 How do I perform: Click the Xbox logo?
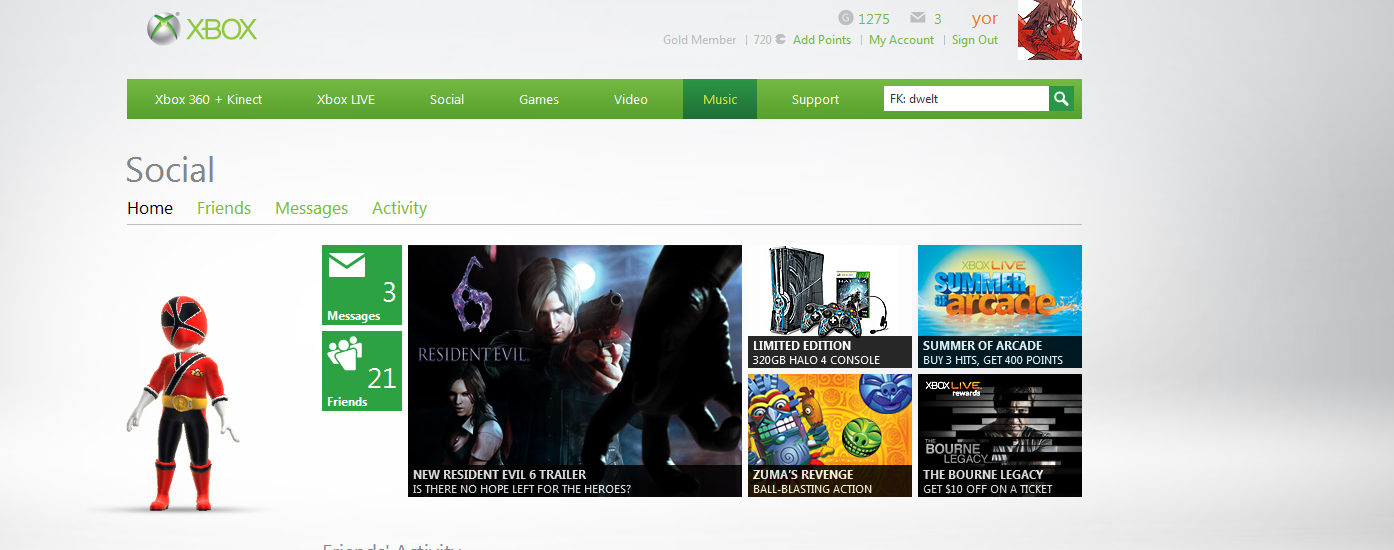[202, 29]
